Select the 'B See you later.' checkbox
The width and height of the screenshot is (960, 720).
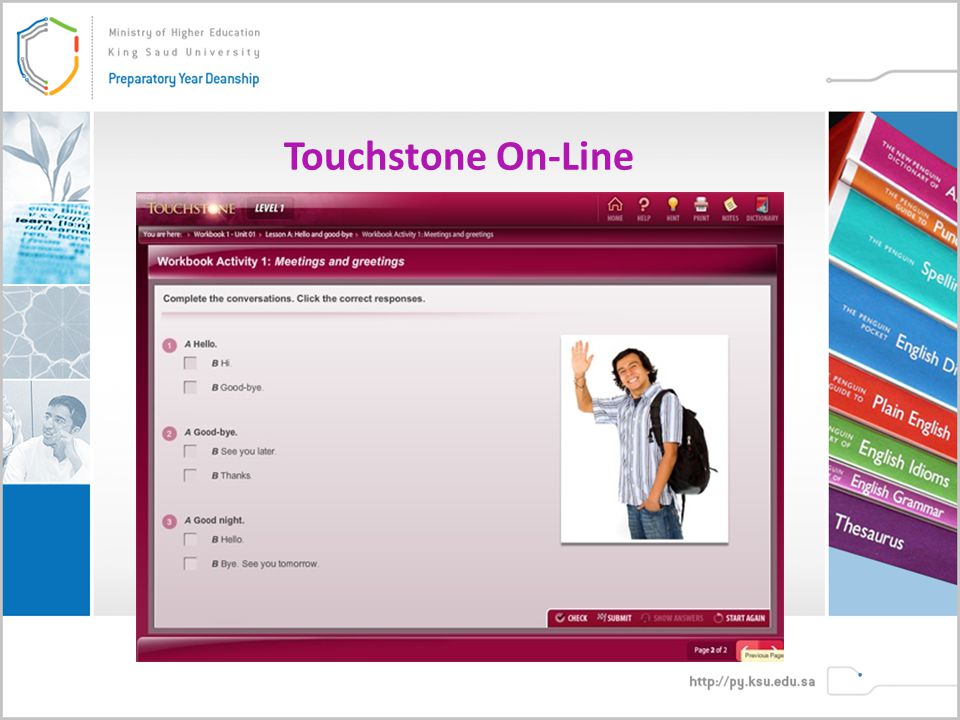tap(190, 451)
